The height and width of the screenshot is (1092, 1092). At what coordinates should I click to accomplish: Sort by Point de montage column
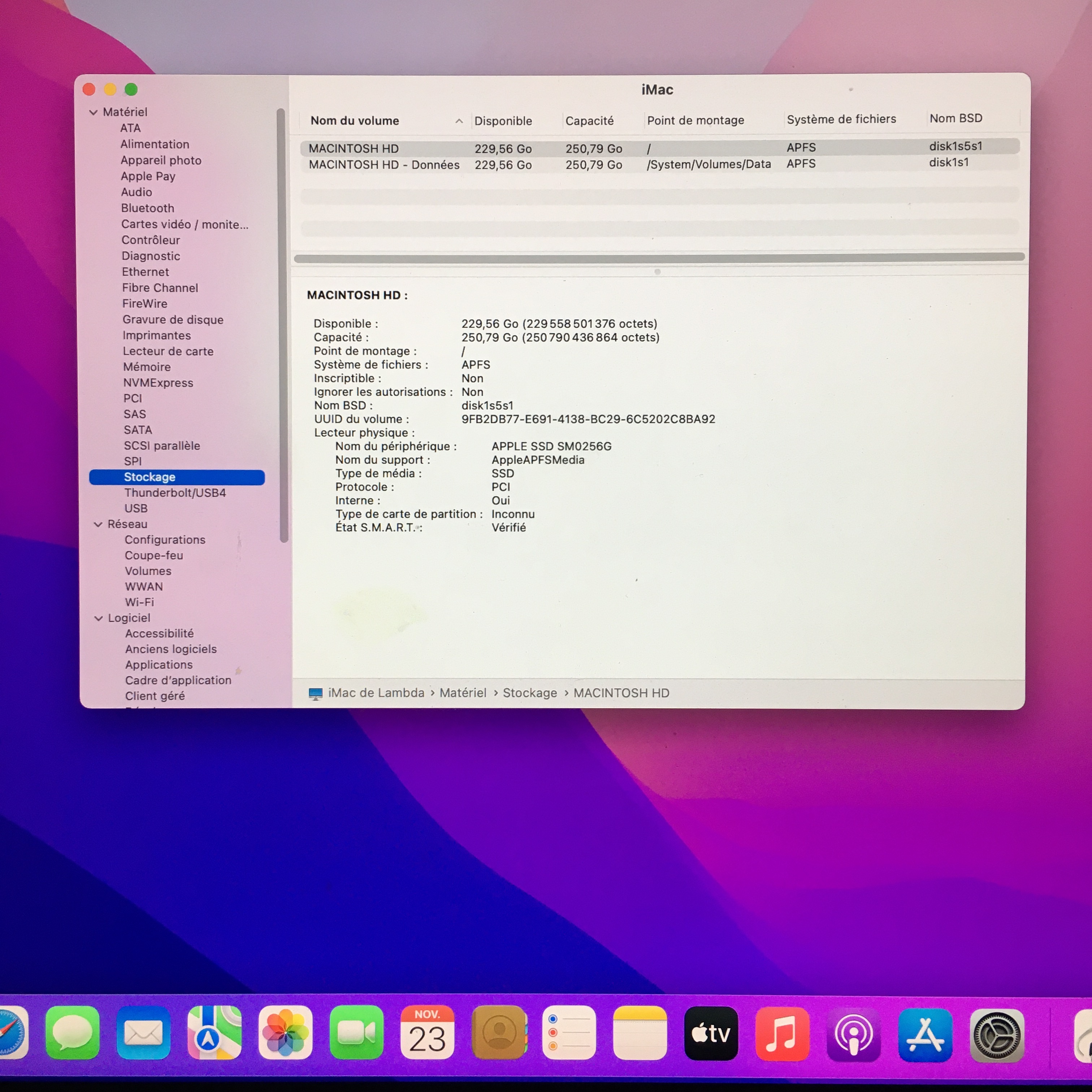(695, 120)
